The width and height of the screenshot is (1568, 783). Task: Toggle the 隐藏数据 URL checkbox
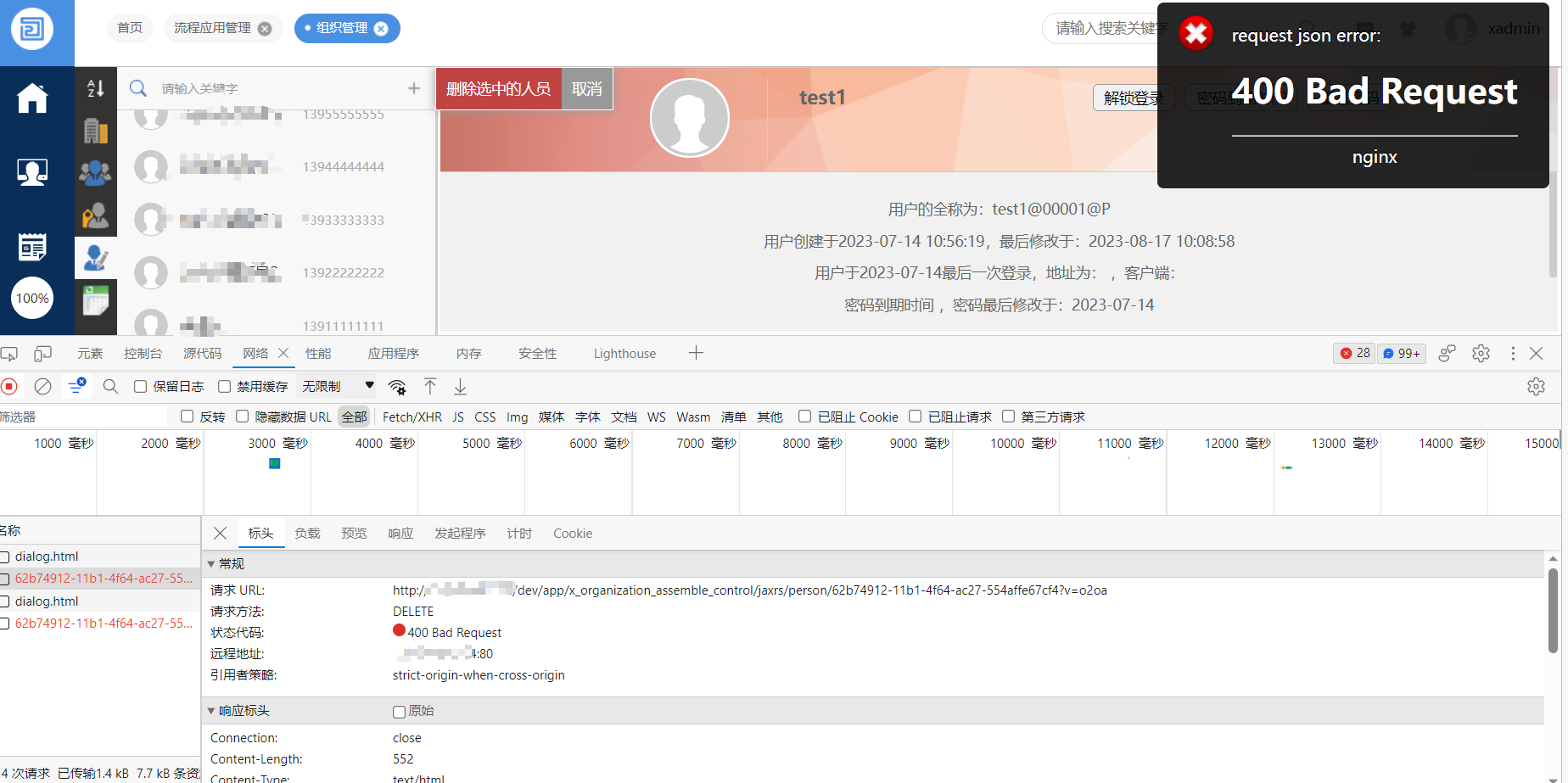[x=243, y=417]
